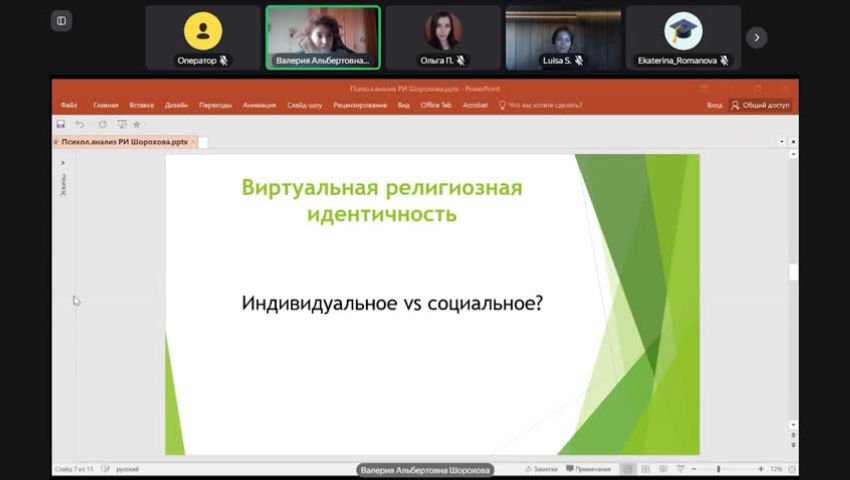Screen dimensions: 850x480
Task: Click the slide counter in status bar
Action: click(74, 469)
